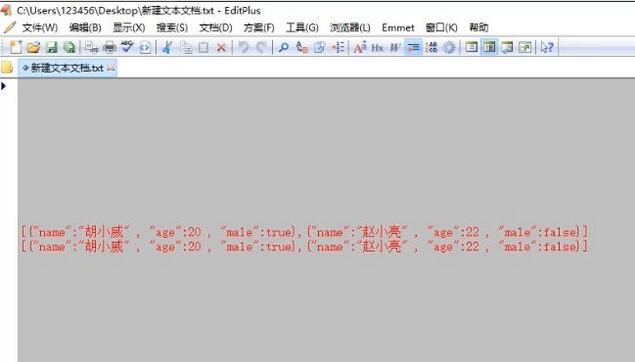This screenshot has height=362, width=635.
Task: Toggle word wrap with the W icon
Action: 395,47
